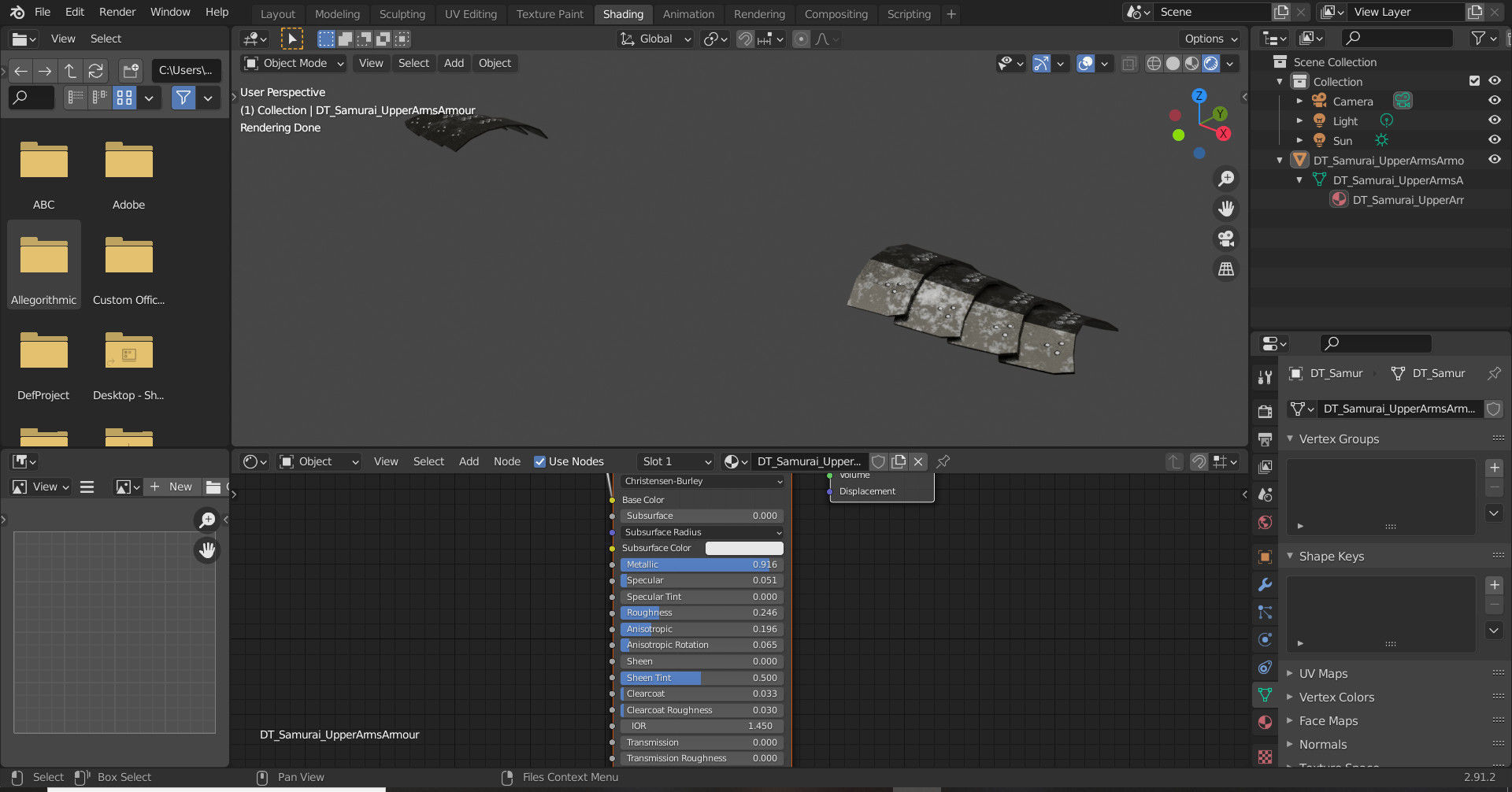Switch file browser to vertical list view
The height and width of the screenshot is (792, 1512).
76,98
